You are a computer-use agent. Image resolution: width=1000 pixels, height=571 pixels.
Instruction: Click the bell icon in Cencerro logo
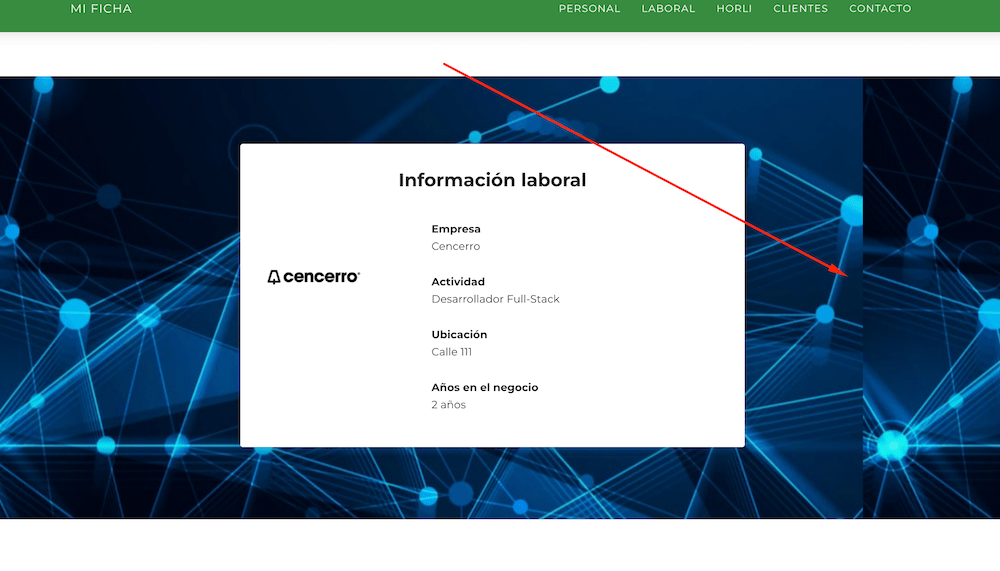(x=274, y=277)
